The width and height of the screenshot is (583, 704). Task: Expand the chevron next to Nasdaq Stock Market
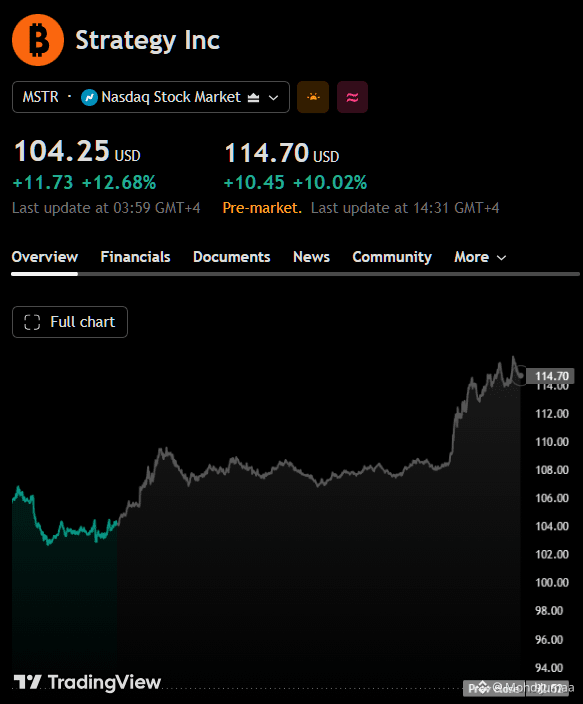pos(273,97)
